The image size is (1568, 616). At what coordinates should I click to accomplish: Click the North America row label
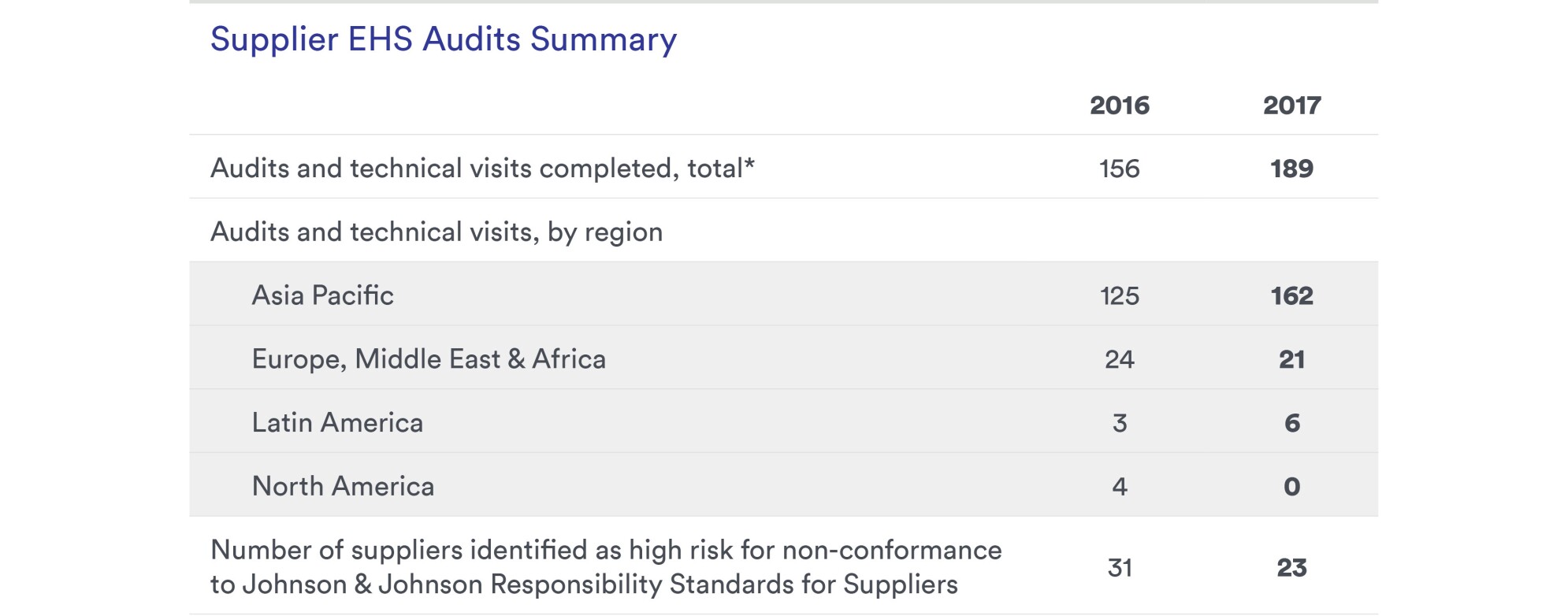click(343, 487)
